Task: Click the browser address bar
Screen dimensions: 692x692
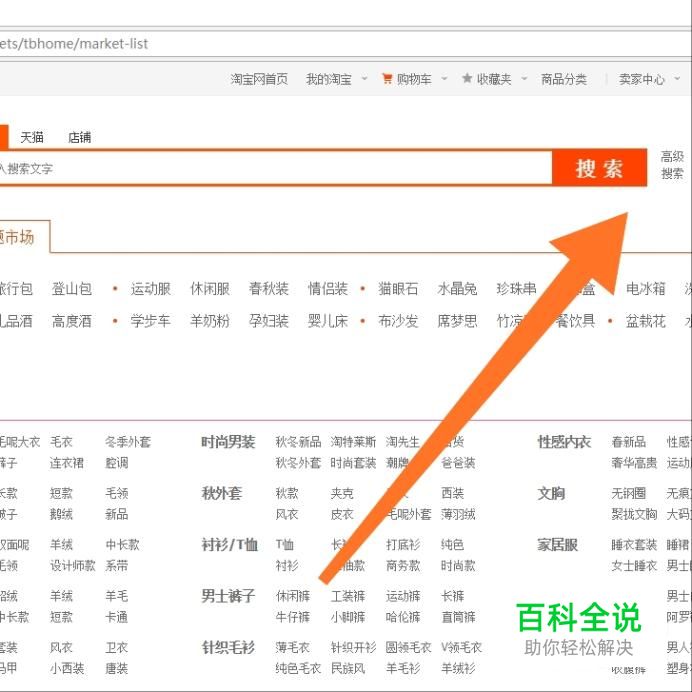Action: pos(344,44)
